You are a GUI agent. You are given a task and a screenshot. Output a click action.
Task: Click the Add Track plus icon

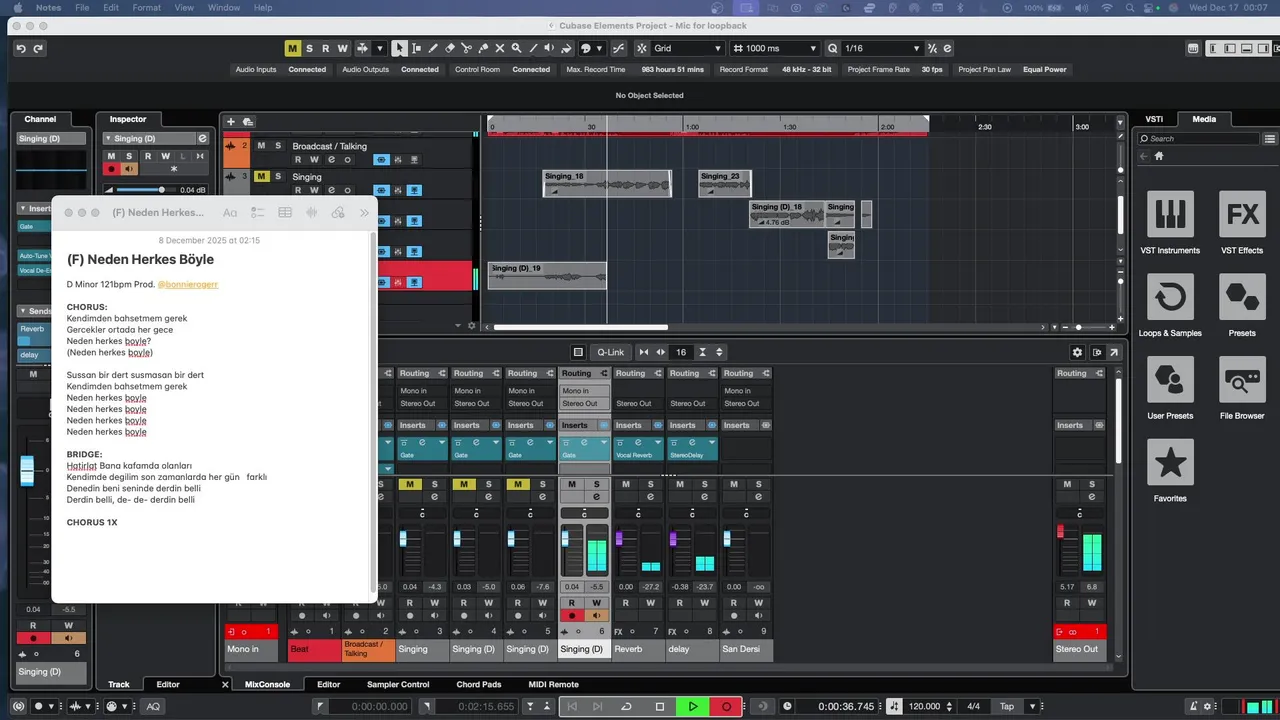pos(230,122)
